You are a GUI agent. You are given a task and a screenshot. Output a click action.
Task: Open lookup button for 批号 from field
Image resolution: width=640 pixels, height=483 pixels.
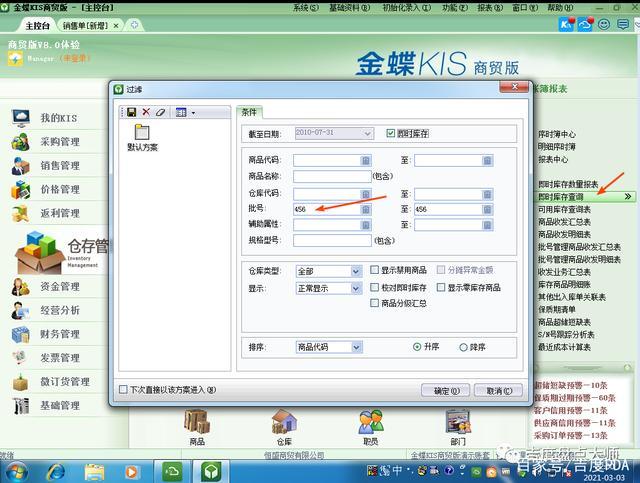[x=366, y=209]
